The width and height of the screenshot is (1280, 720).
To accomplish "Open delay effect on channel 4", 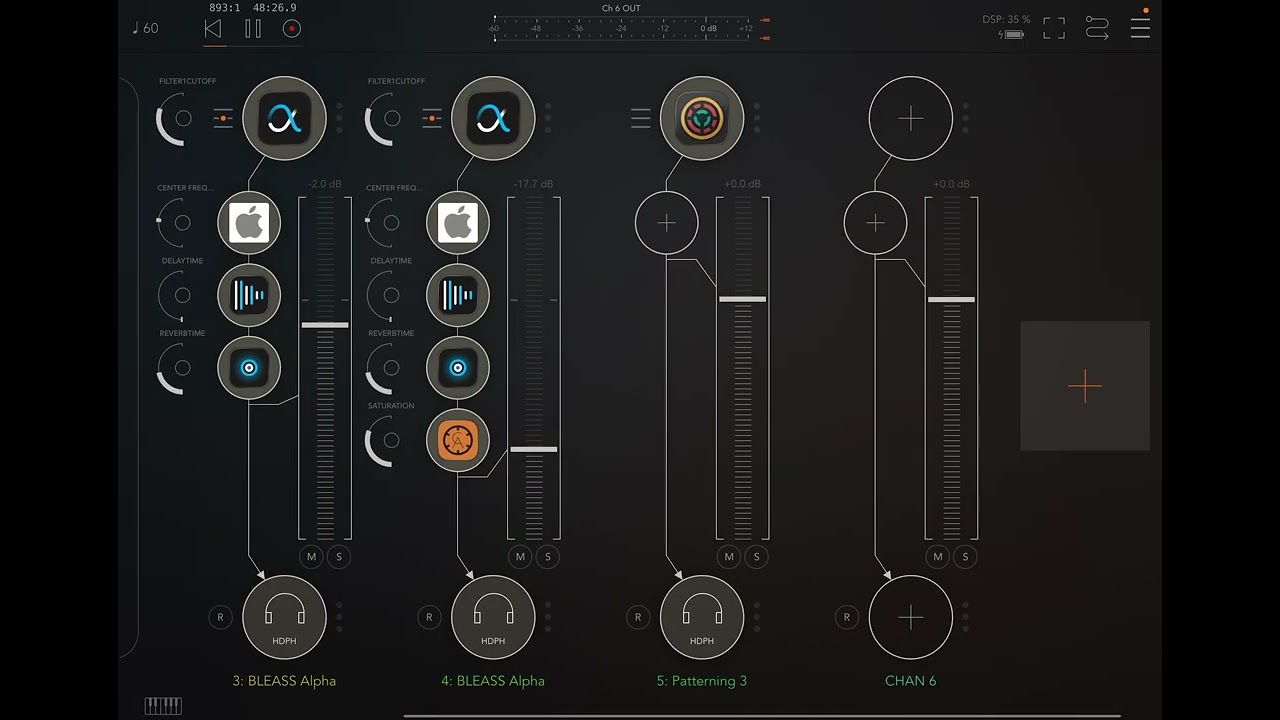I will 458,295.
